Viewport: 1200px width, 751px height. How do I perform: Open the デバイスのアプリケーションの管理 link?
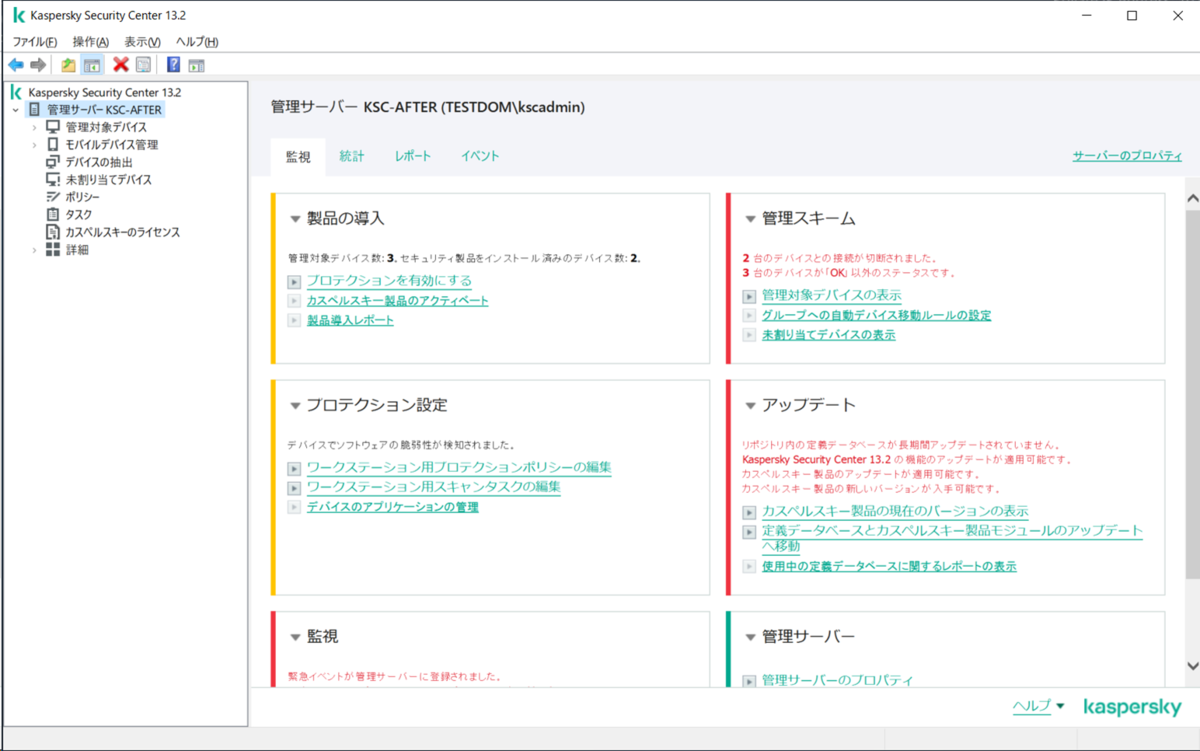[392, 507]
